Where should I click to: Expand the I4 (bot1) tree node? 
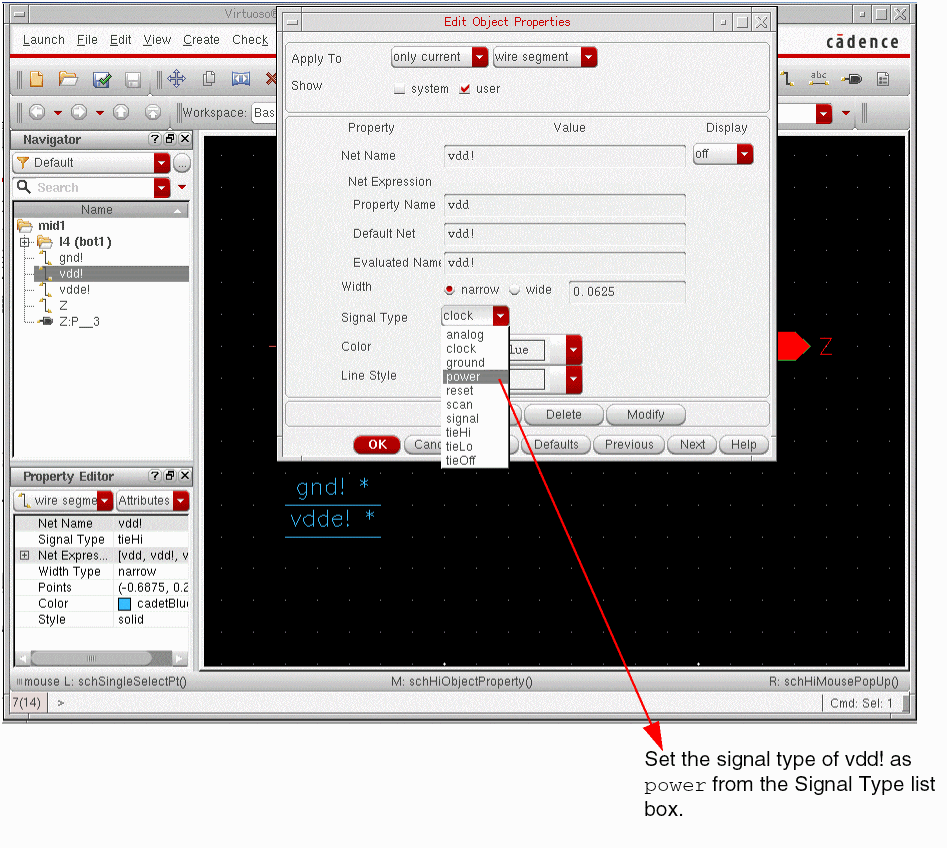[x=24, y=242]
